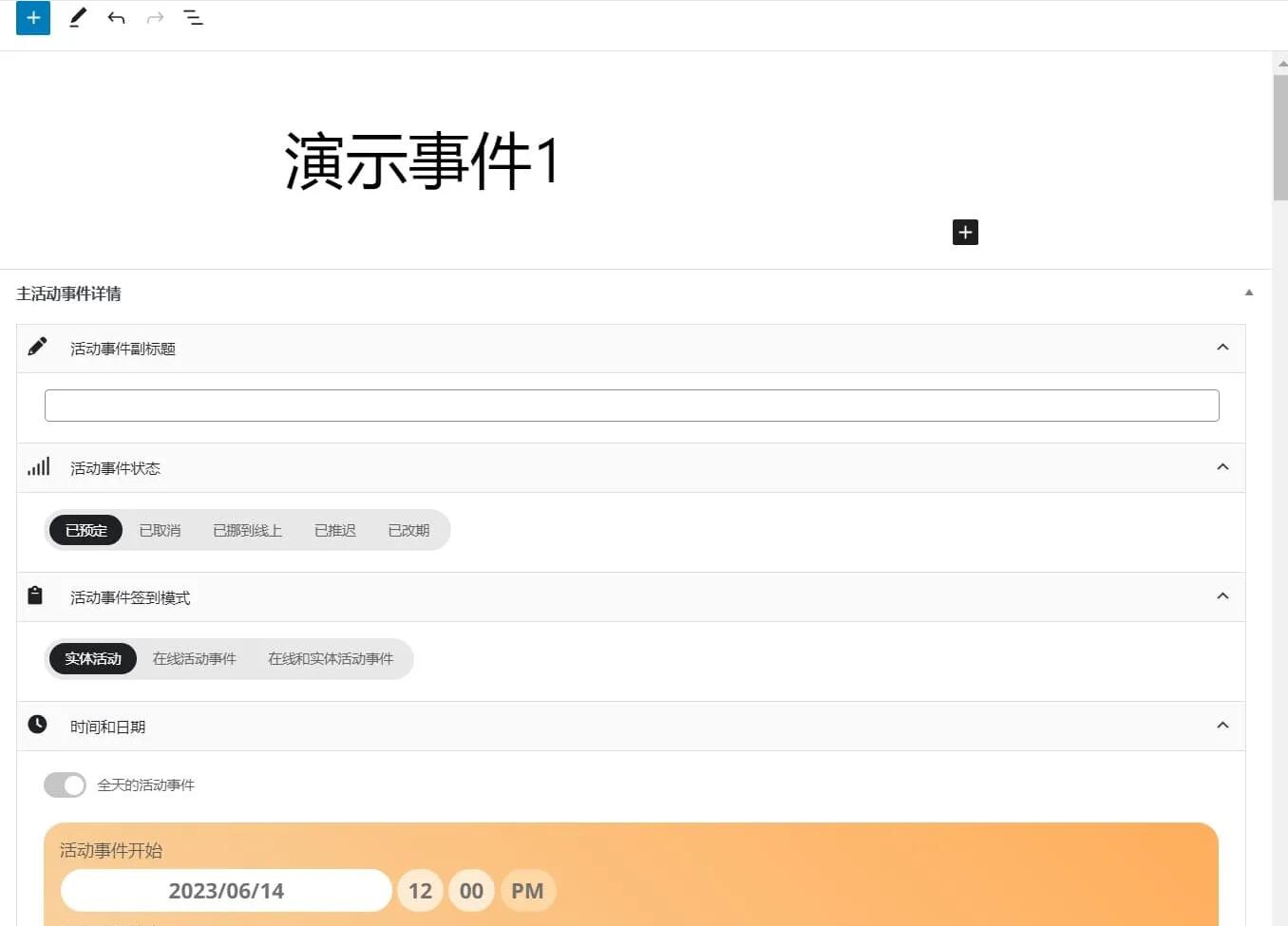Click the subtitle pencil icon
This screenshot has height=926, width=1288.
(37, 347)
